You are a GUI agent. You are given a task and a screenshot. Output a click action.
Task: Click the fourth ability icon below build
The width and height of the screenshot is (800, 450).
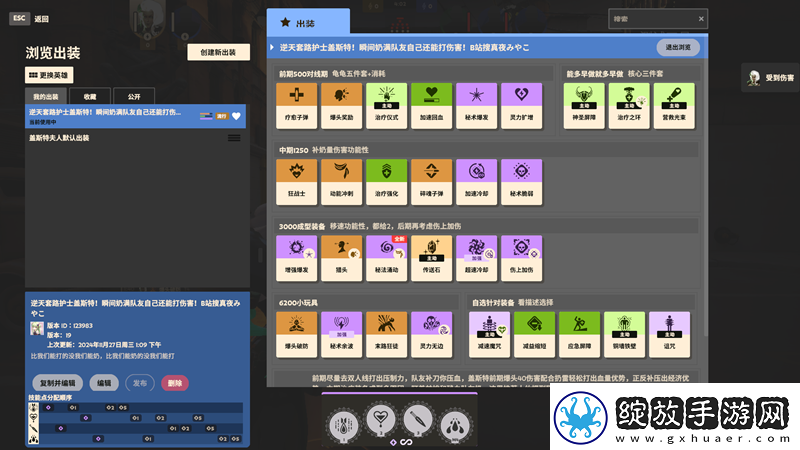(455, 424)
